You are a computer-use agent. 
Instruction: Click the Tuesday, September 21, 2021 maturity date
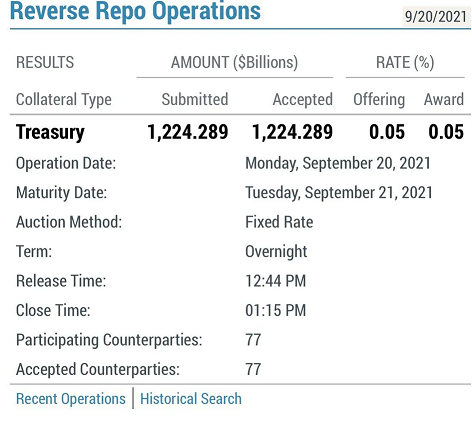click(x=339, y=193)
